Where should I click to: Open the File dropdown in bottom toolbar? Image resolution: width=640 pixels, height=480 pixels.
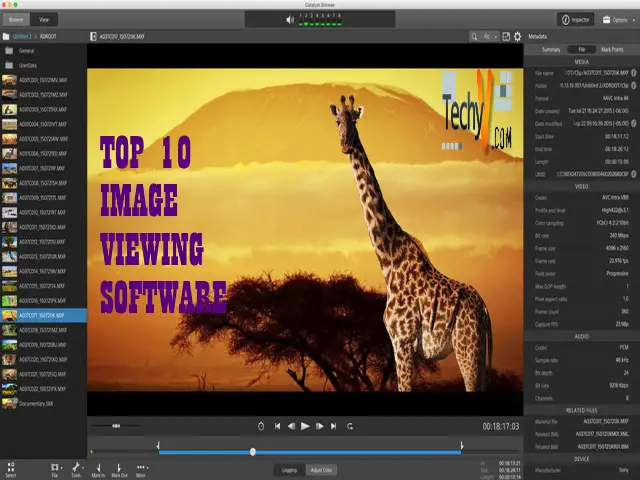(x=56, y=468)
